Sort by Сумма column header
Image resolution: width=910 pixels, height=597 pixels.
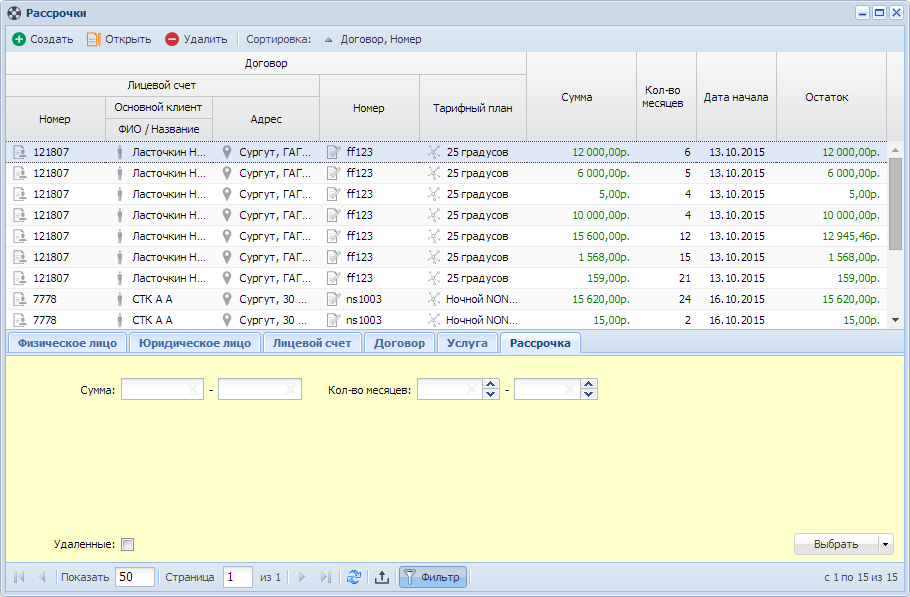(582, 97)
